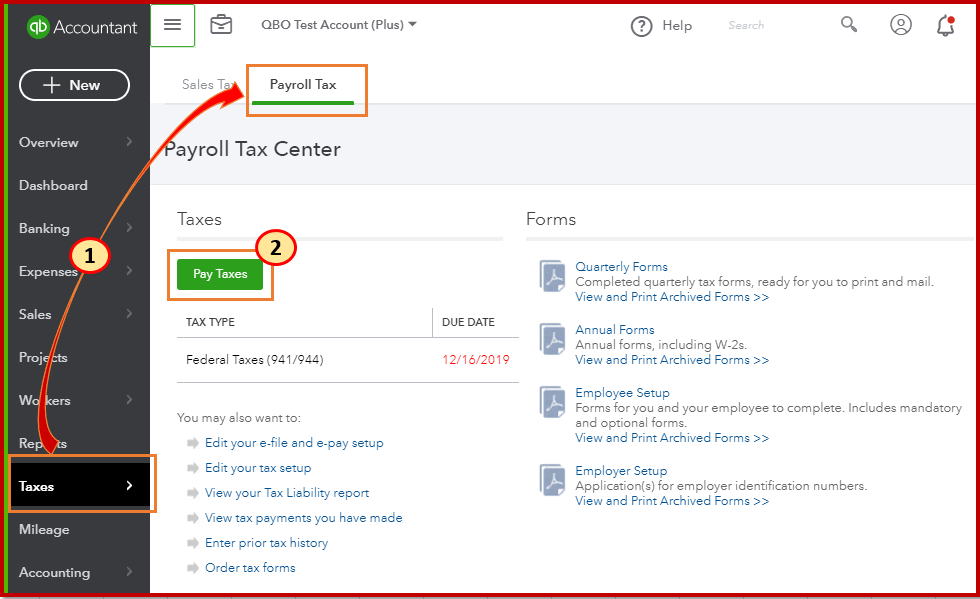Open Reports in the sidebar
The image size is (980, 599).
point(42,443)
